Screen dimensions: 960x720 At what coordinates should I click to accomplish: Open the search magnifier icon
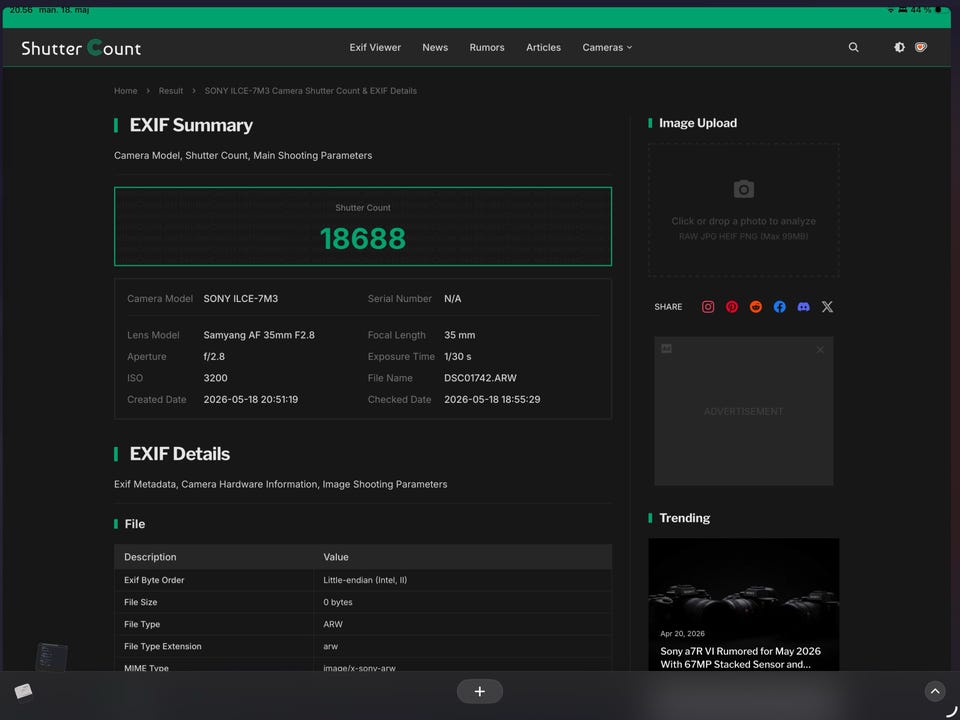[853, 47]
